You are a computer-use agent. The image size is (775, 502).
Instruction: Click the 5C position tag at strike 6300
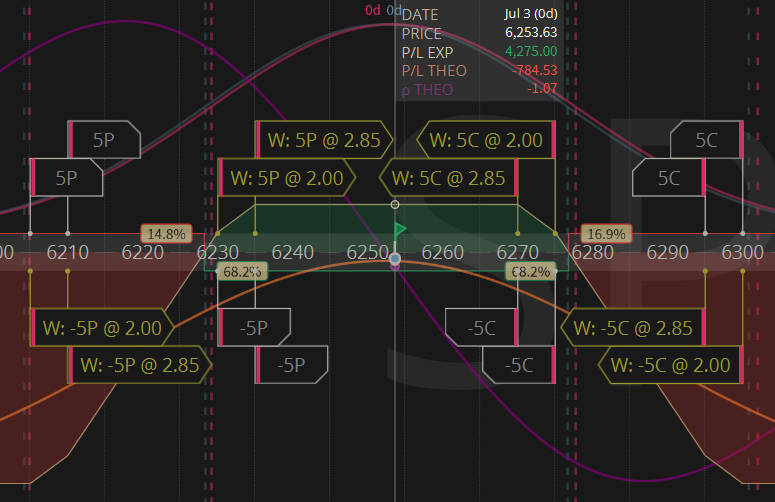pos(707,140)
